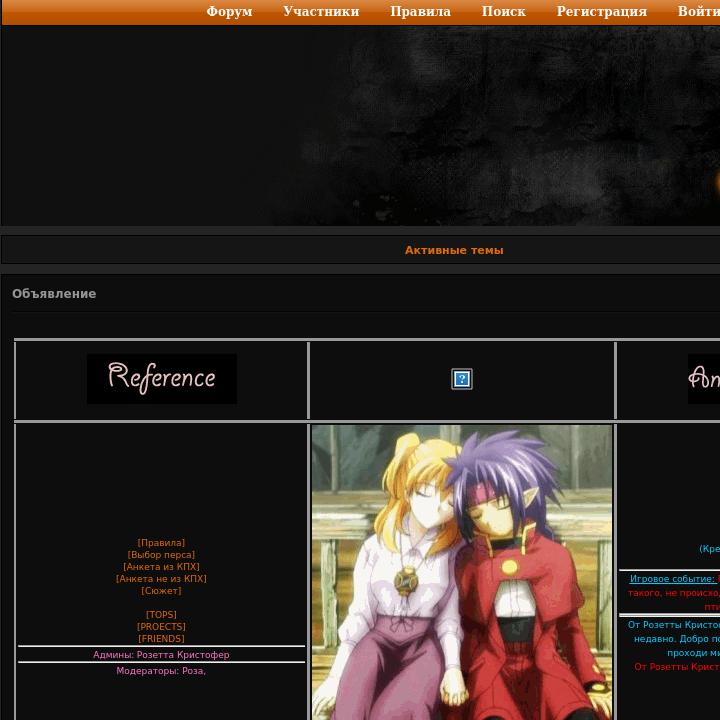Open the [Анкета из КПХ] link

[161, 567]
